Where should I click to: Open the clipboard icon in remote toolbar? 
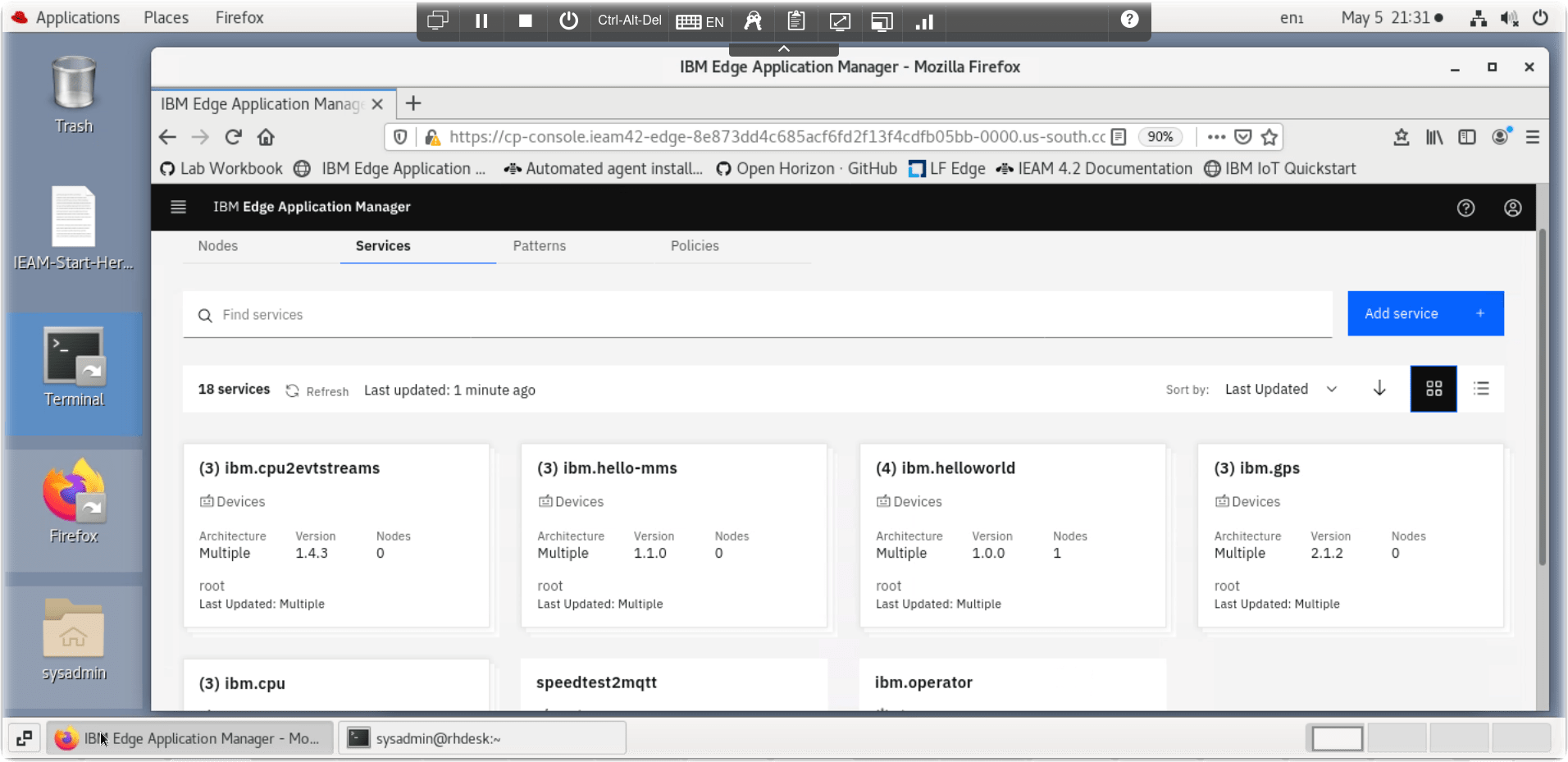tap(796, 21)
